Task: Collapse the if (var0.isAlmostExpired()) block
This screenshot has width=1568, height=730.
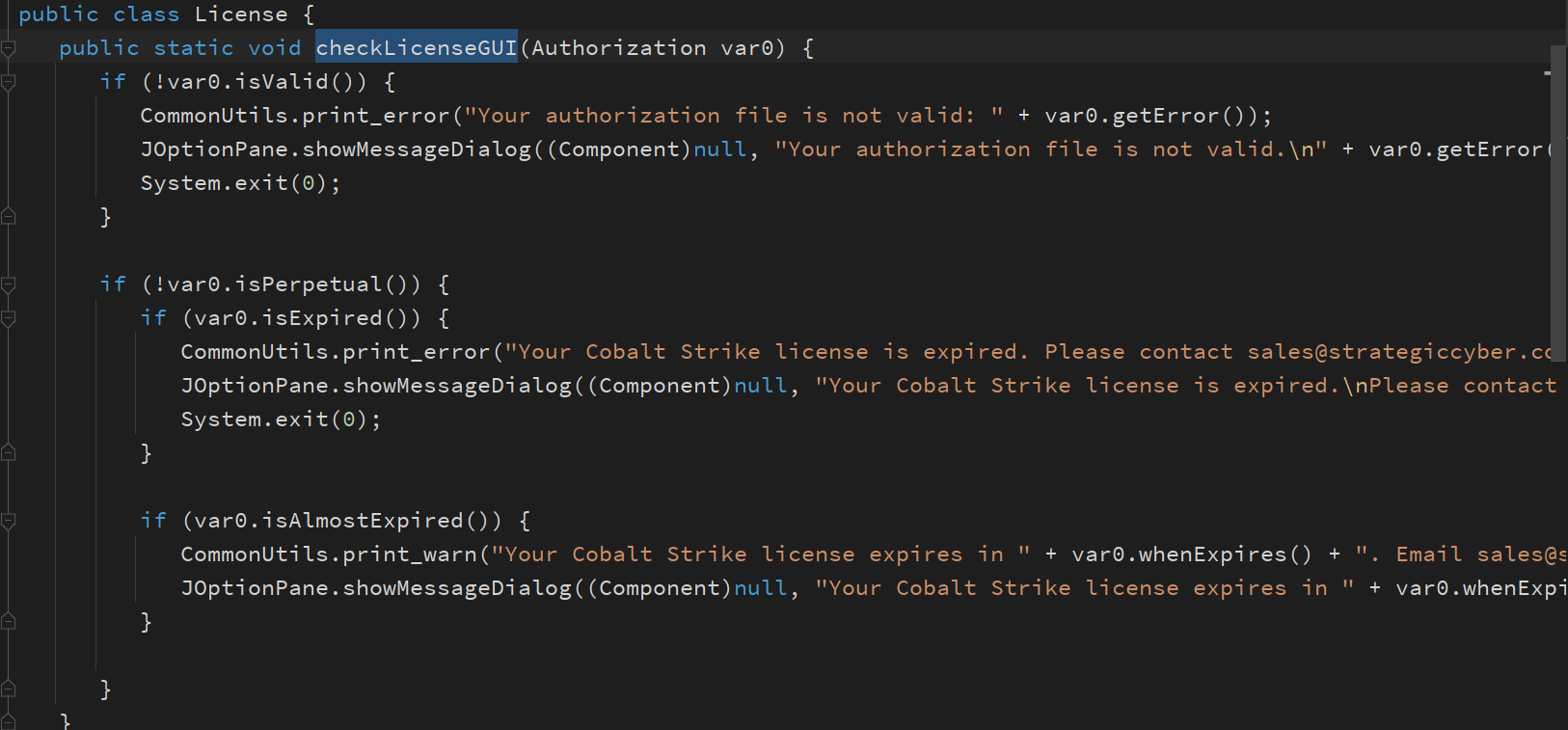Action: click(x=8, y=521)
